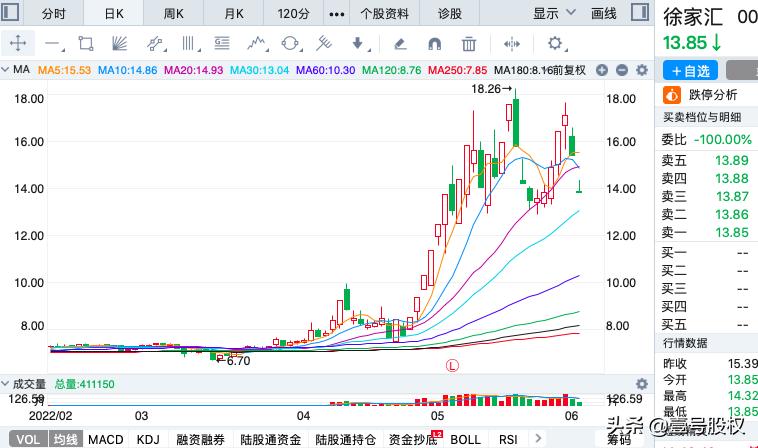Select the KDJ indicator tab

click(148, 439)
